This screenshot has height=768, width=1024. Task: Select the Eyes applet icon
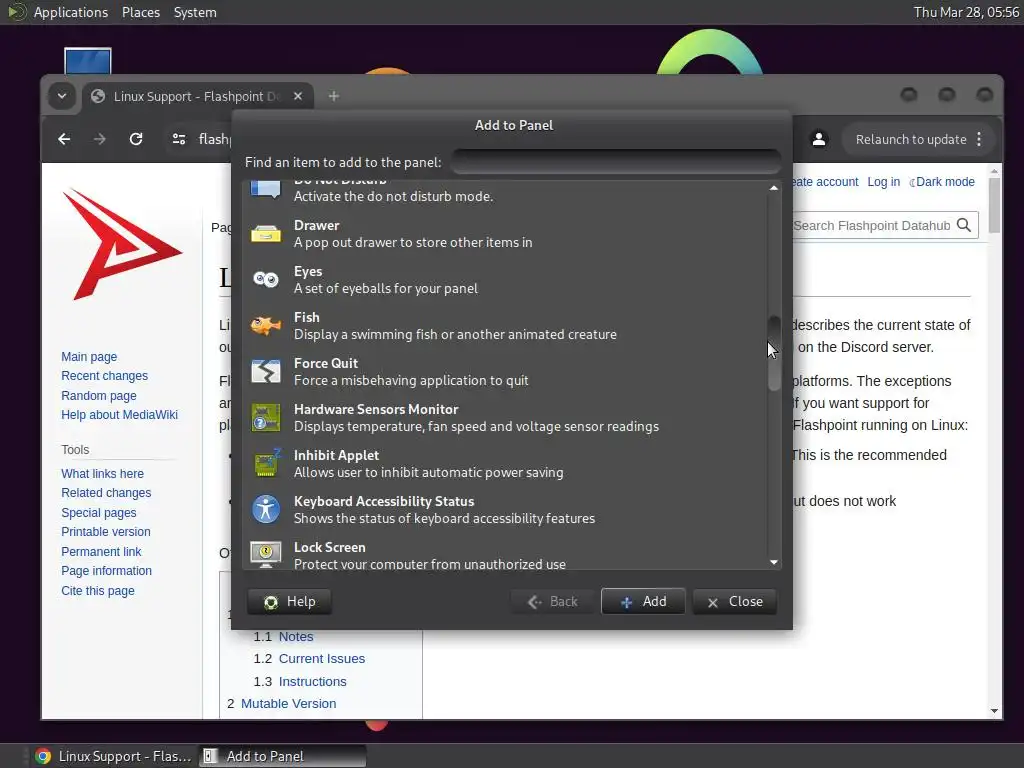point(266,280)
